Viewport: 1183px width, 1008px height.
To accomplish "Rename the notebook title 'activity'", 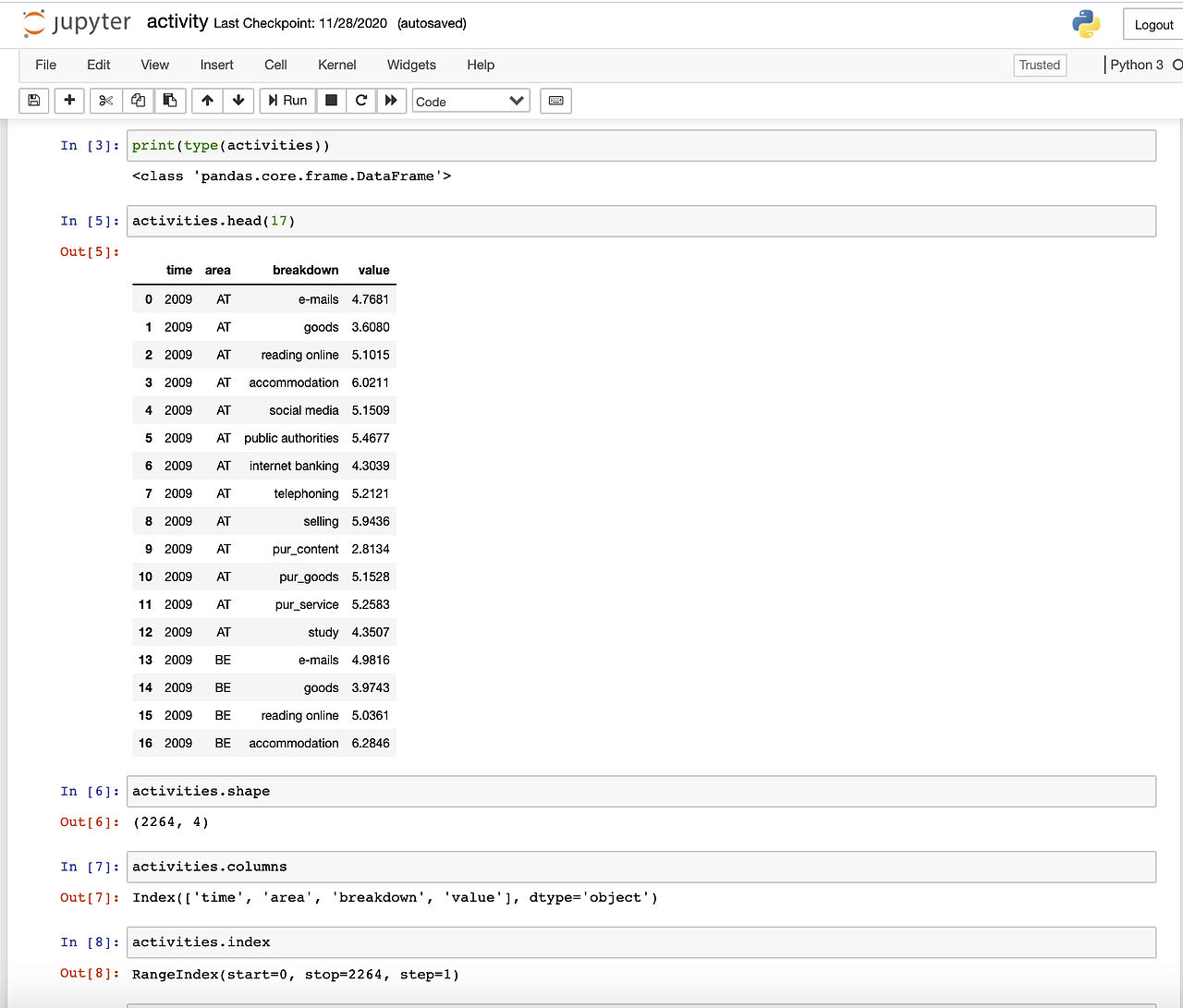I will tap(177, 22).
